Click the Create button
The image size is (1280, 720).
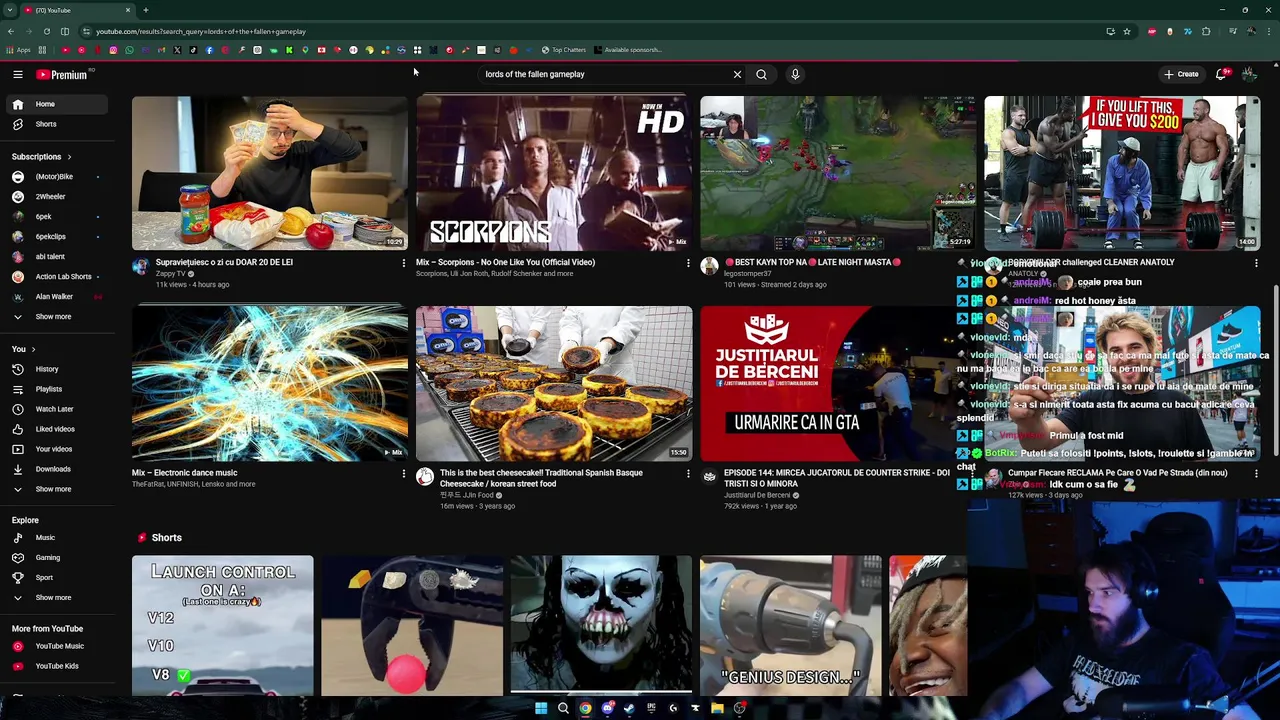tap(1181, 74)
